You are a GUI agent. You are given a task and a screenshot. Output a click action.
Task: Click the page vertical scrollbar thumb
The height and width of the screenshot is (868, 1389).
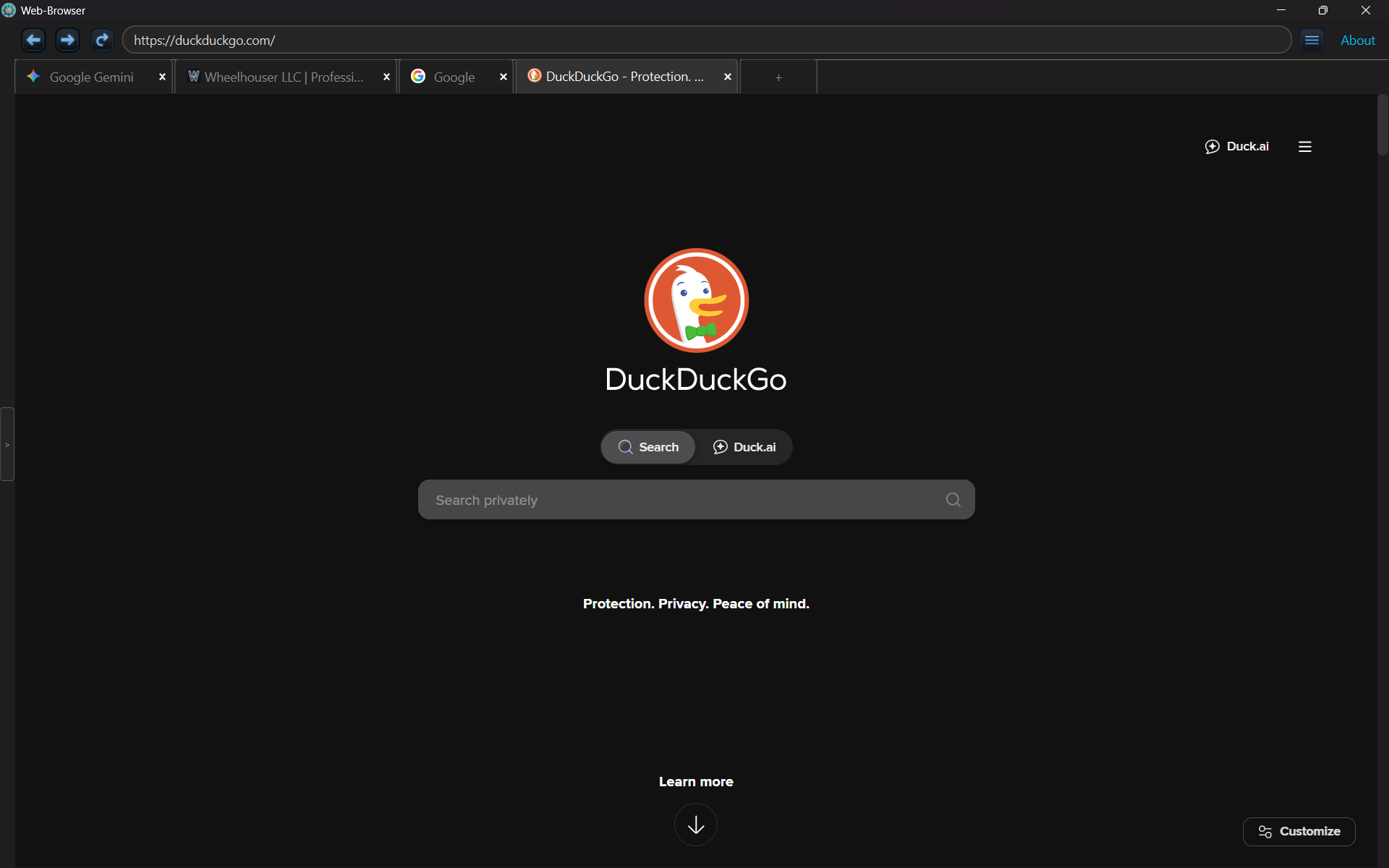pos(1382,124)
